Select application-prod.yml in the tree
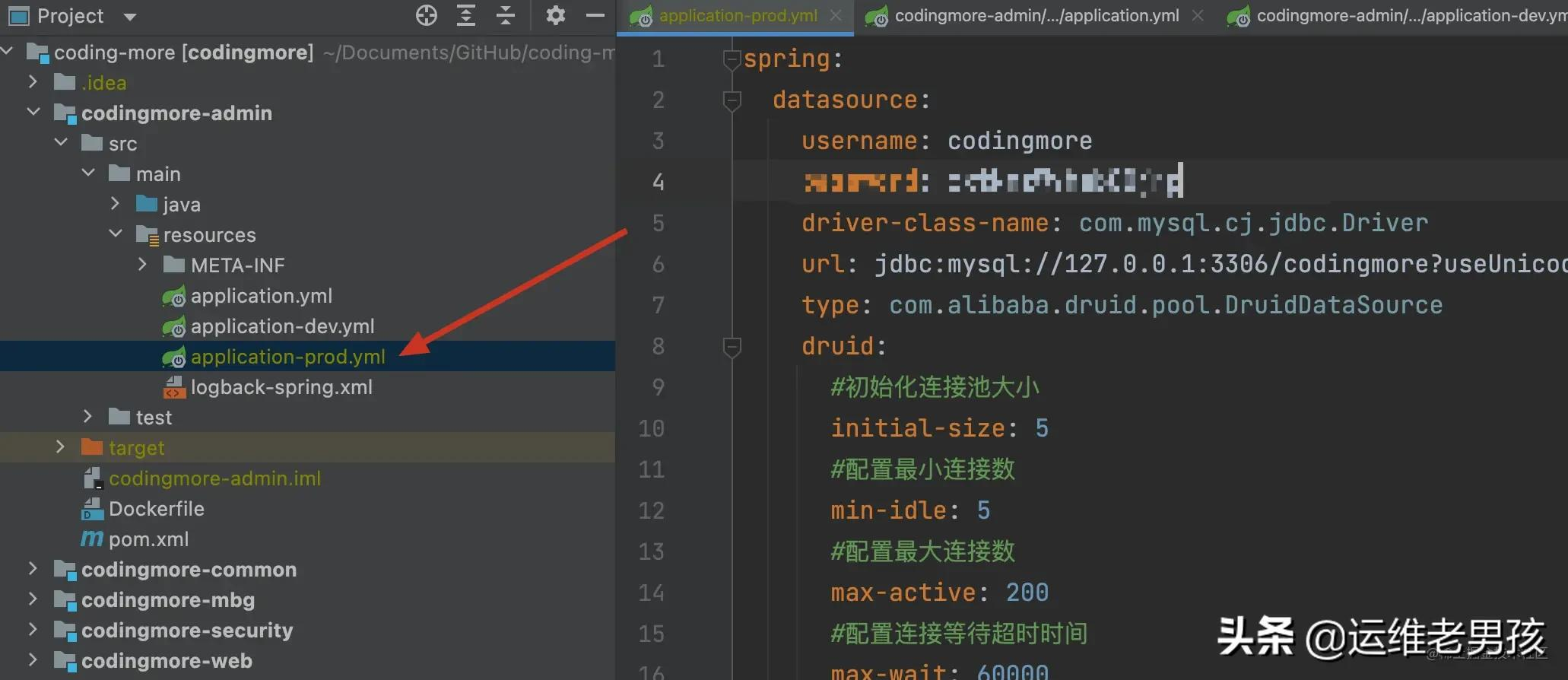The width and height of the screenshot is (1568, 680). 288,357
